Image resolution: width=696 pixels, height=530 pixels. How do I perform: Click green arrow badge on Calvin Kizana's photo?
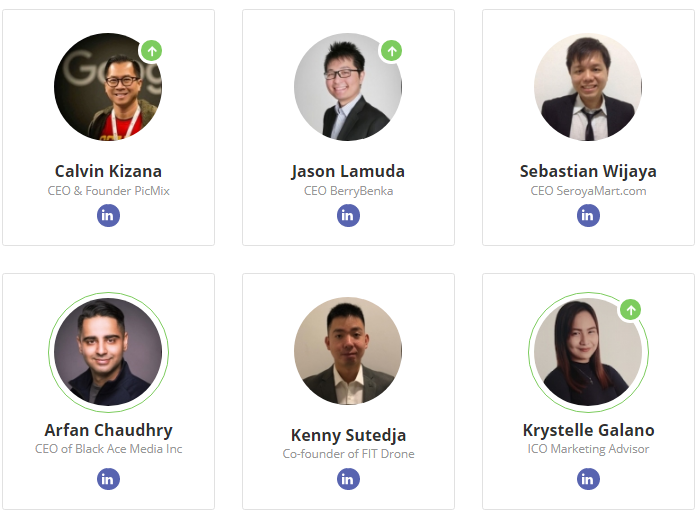(x=152, y=51)
